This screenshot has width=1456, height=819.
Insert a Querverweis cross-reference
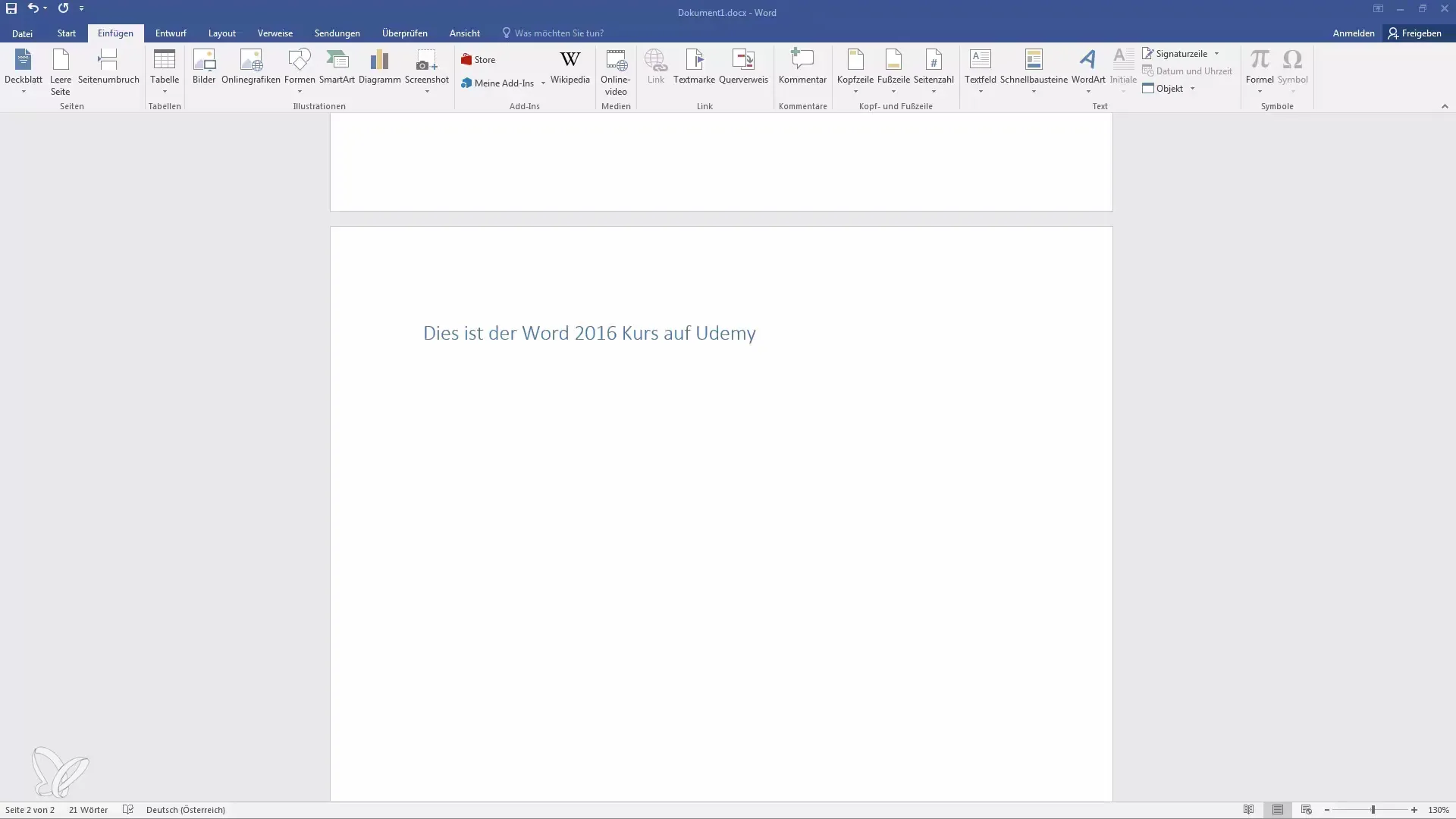(x=743, y=67)
